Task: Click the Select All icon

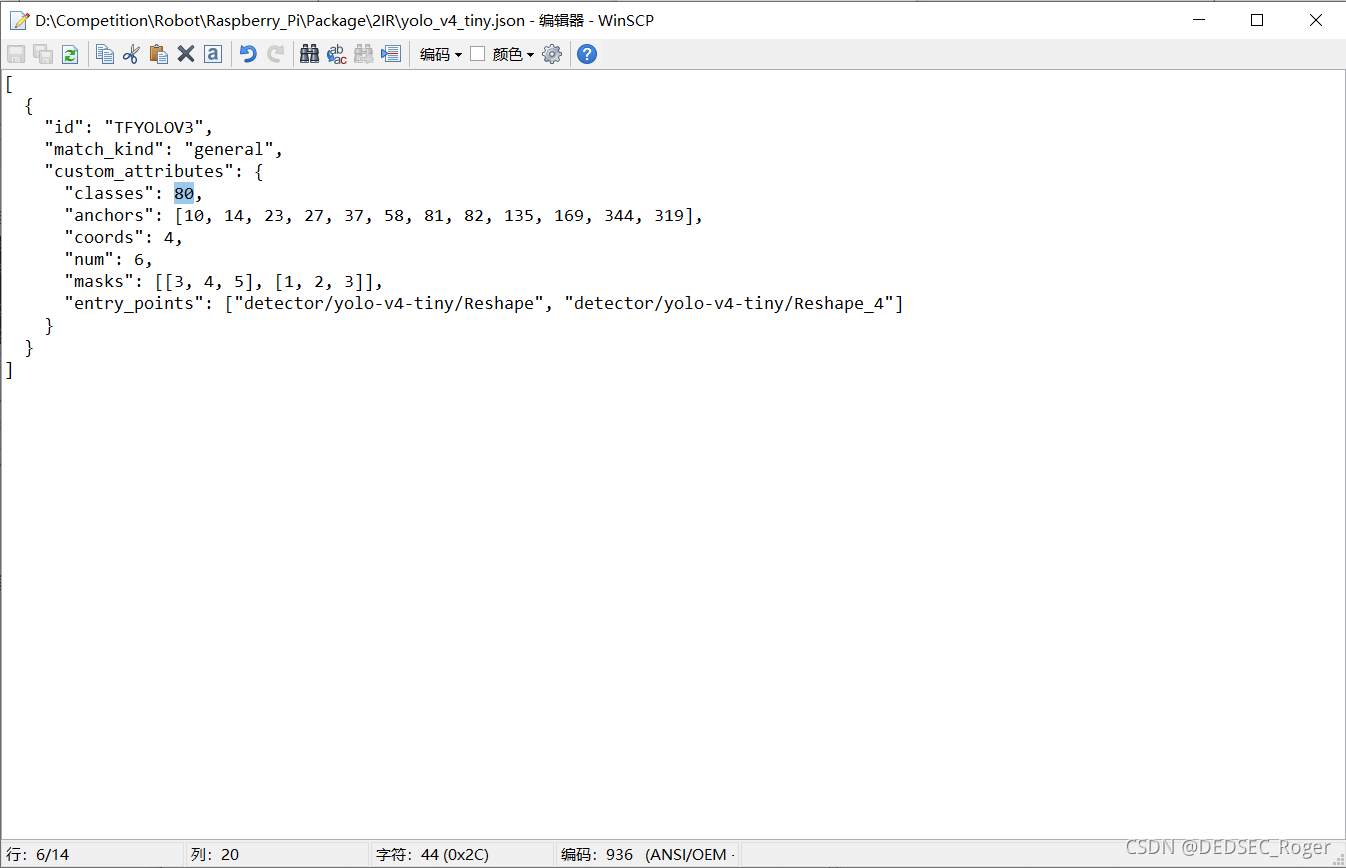Action: point(212,54)
